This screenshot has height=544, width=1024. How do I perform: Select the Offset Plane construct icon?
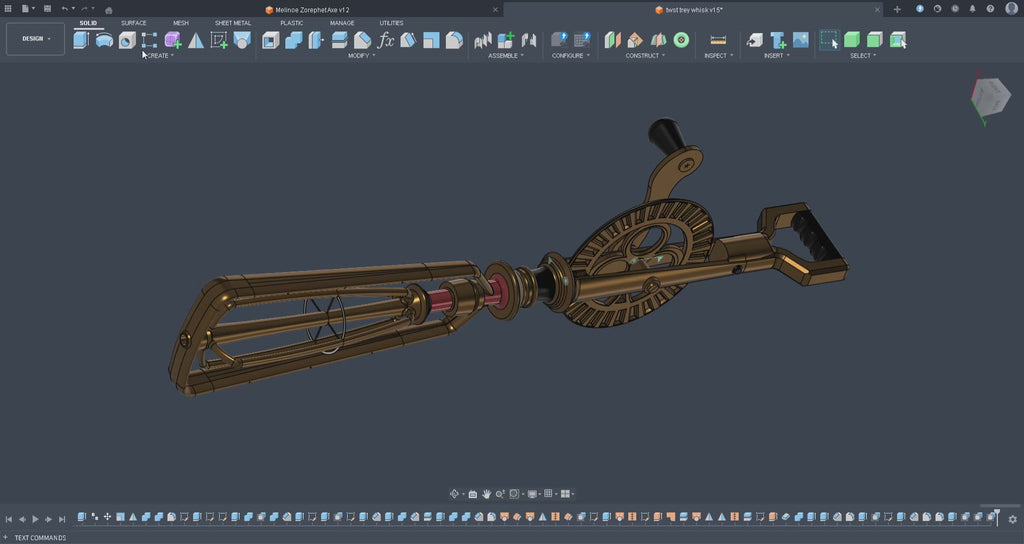click(x=612, y=40)
